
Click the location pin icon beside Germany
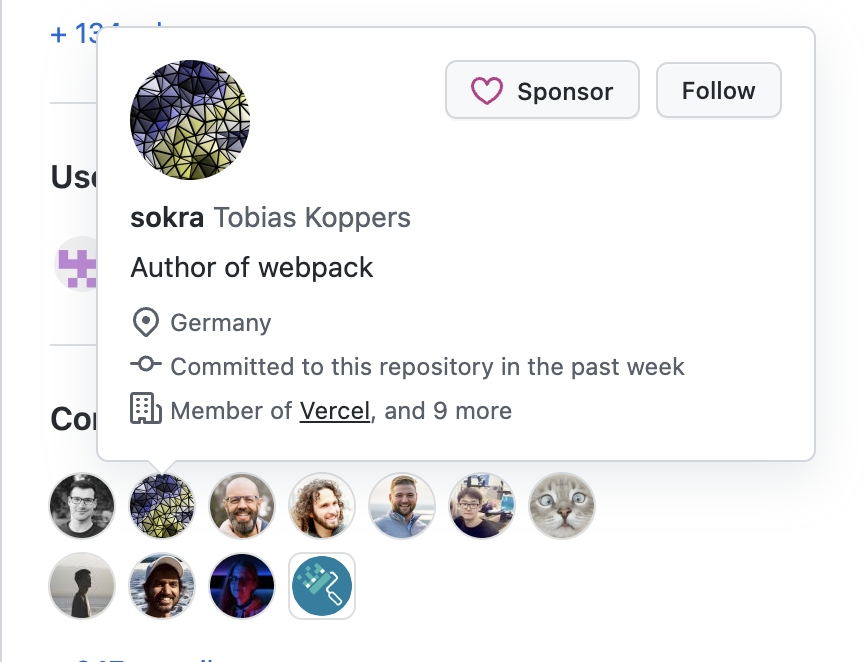tap(146, 323)
